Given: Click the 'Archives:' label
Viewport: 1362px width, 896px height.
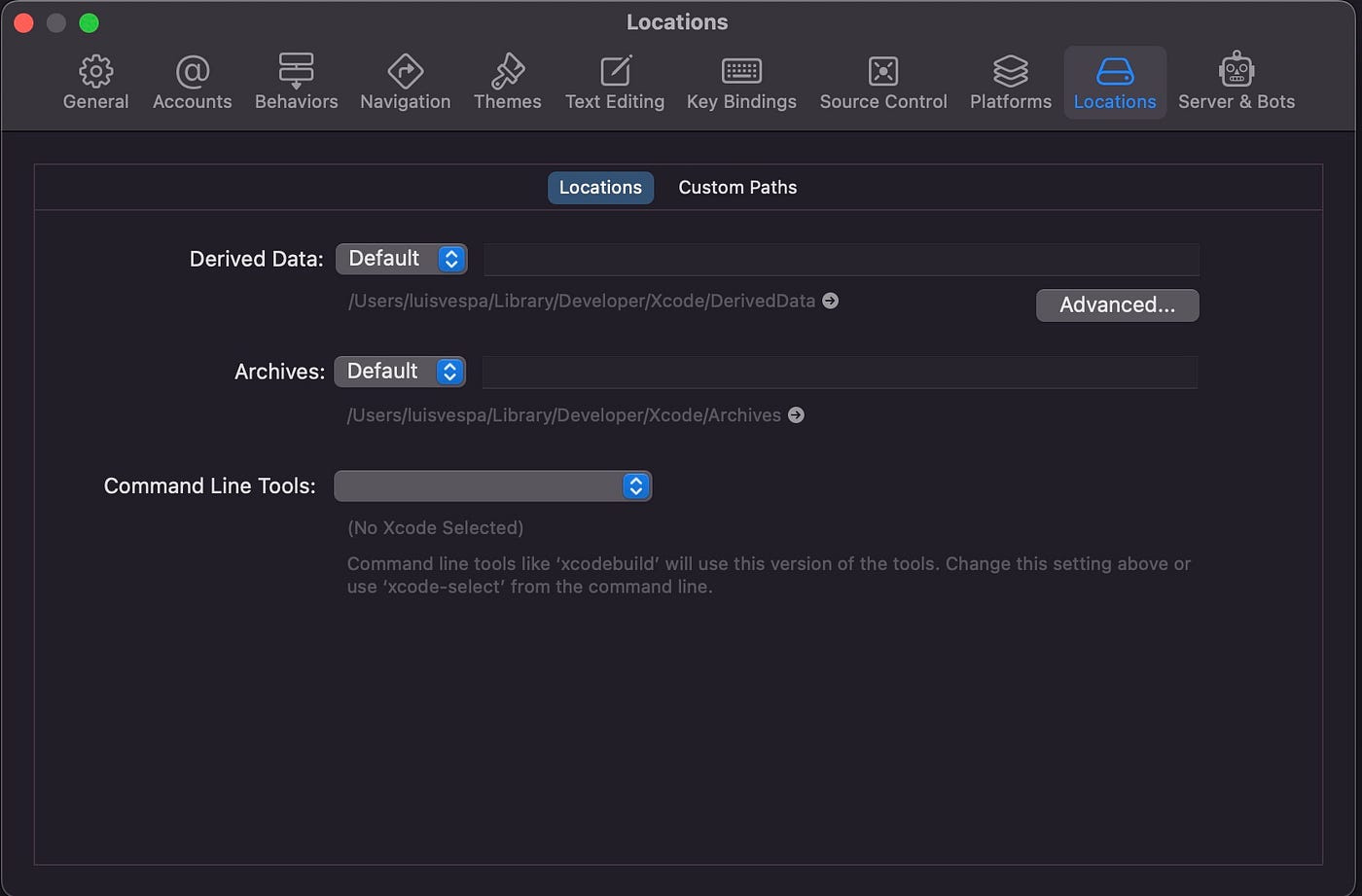Looking at the screenshot, I should coord(280,372).
